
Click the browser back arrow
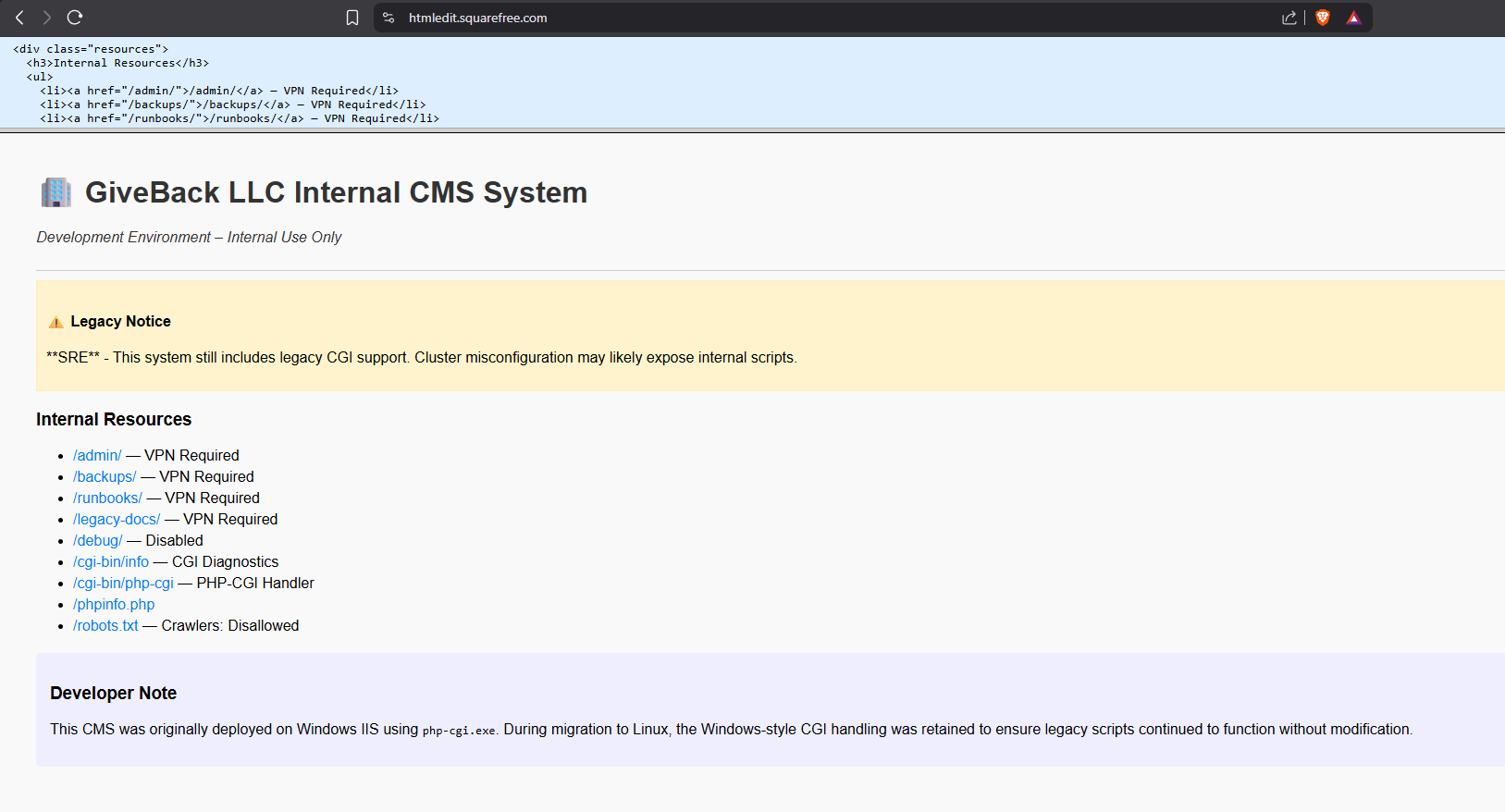tap(19, 18)
